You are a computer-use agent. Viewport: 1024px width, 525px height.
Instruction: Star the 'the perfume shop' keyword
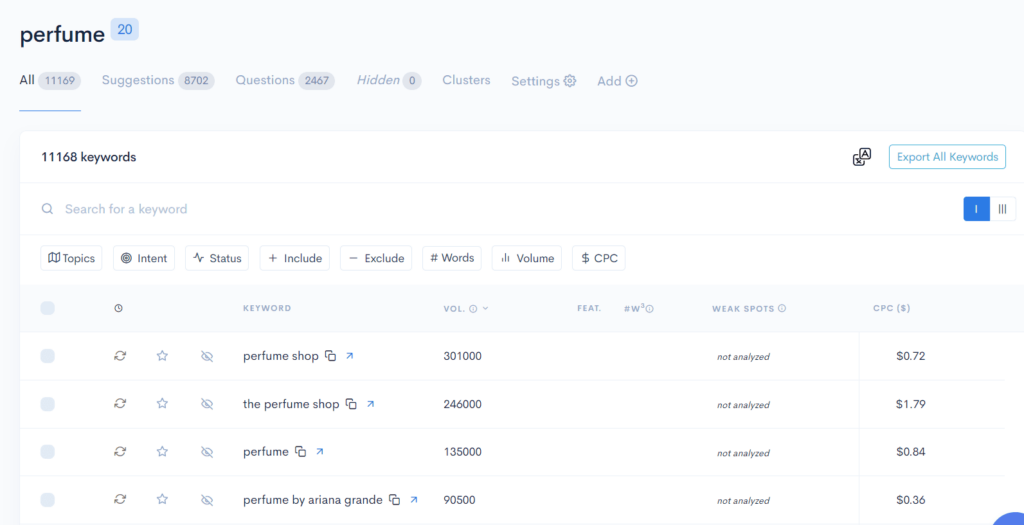click(162, 404)
